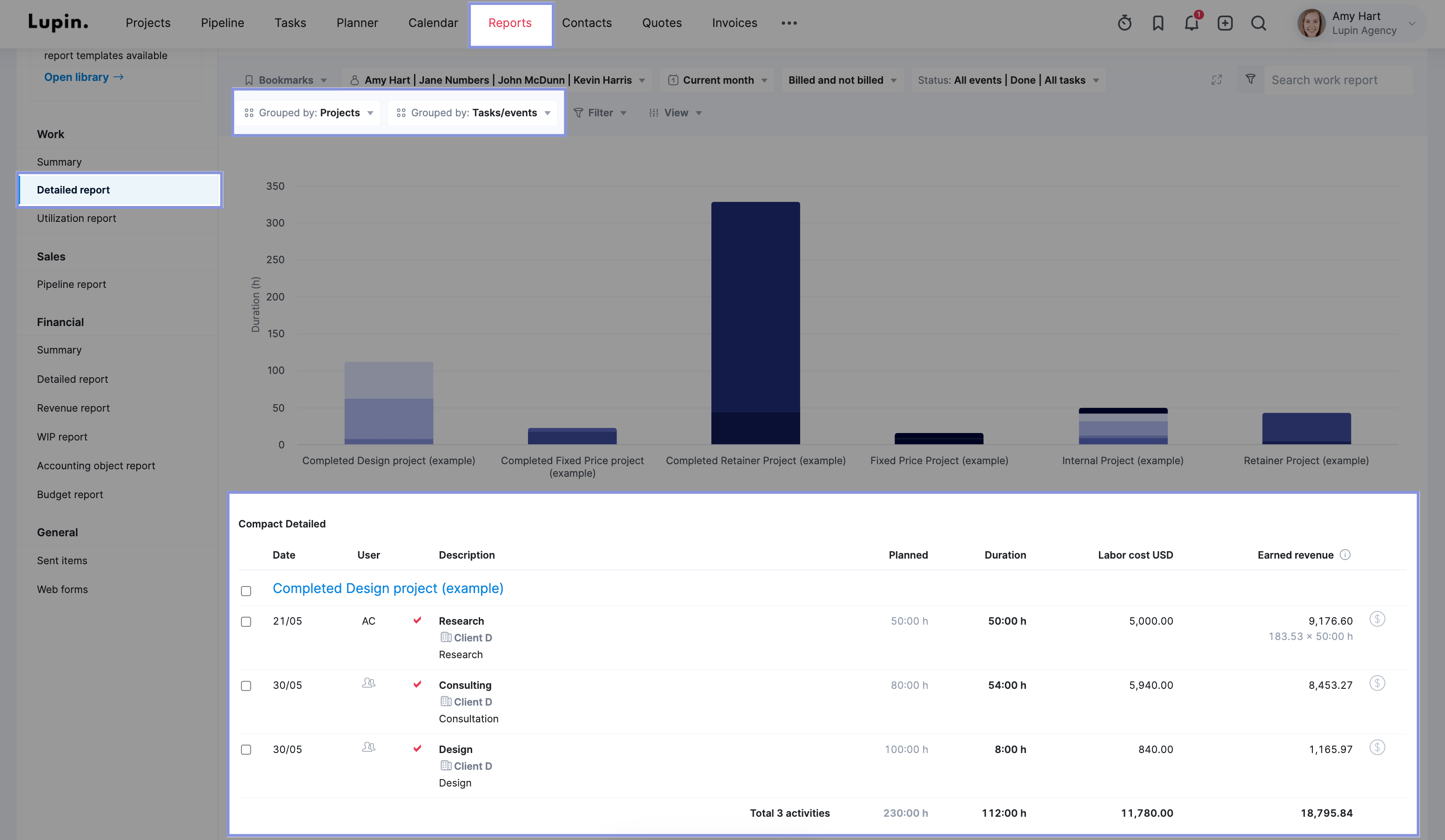Open Current month date filter dropdown
This screenshot has height=840, width=1445.
[x=717, y=80]
